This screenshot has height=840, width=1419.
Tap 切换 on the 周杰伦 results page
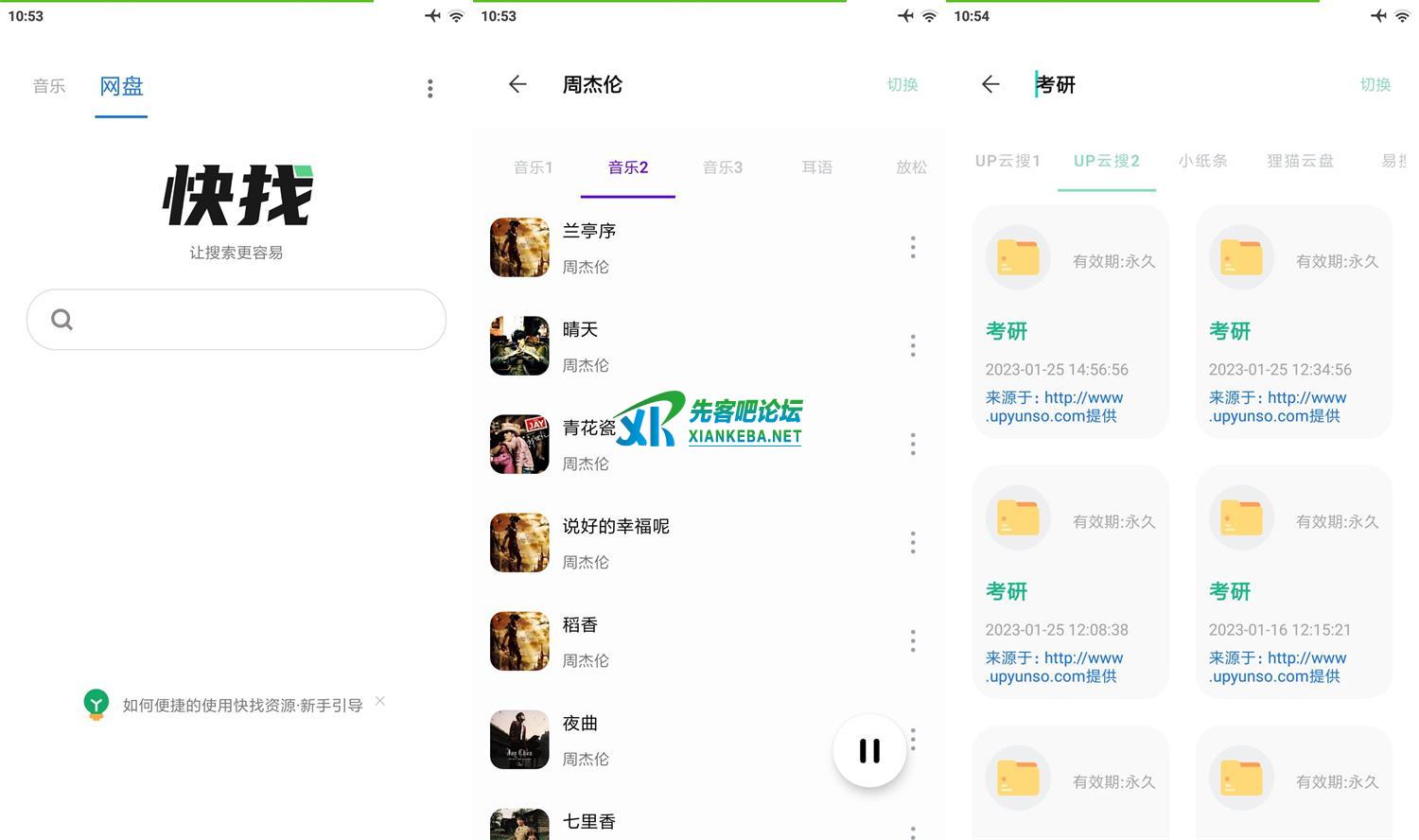[x=902, y=84]
